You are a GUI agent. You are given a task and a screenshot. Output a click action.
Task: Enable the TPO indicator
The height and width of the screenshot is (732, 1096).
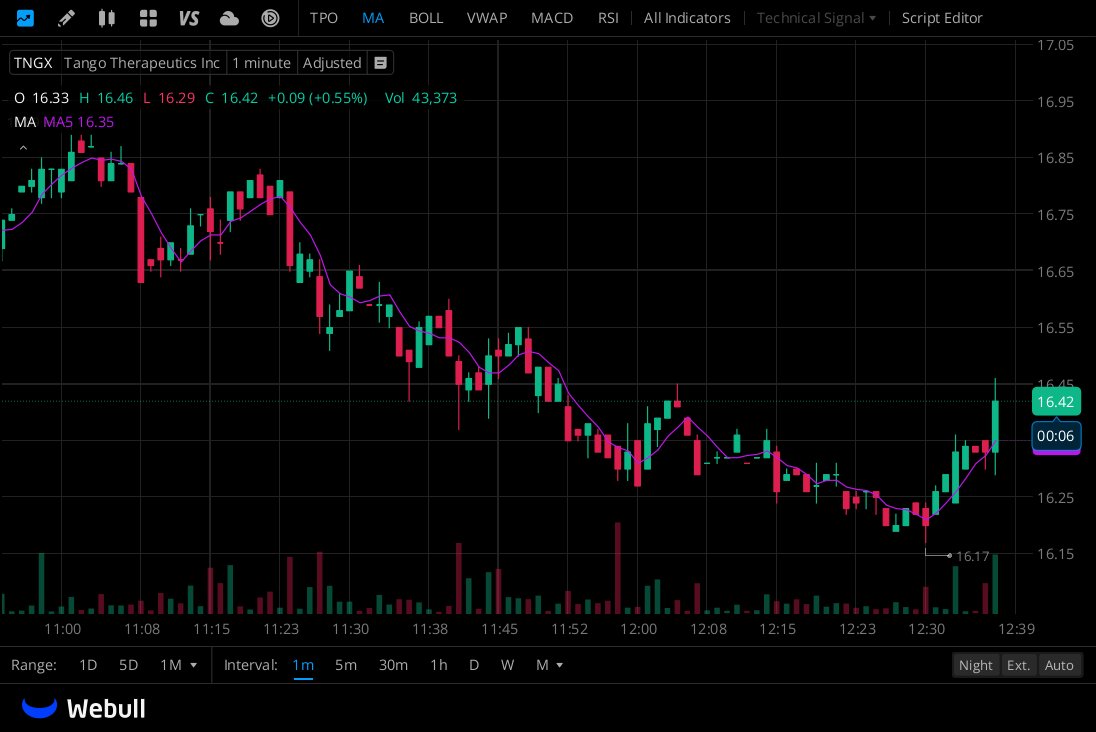pyautogui.click(x=324, y=18)
